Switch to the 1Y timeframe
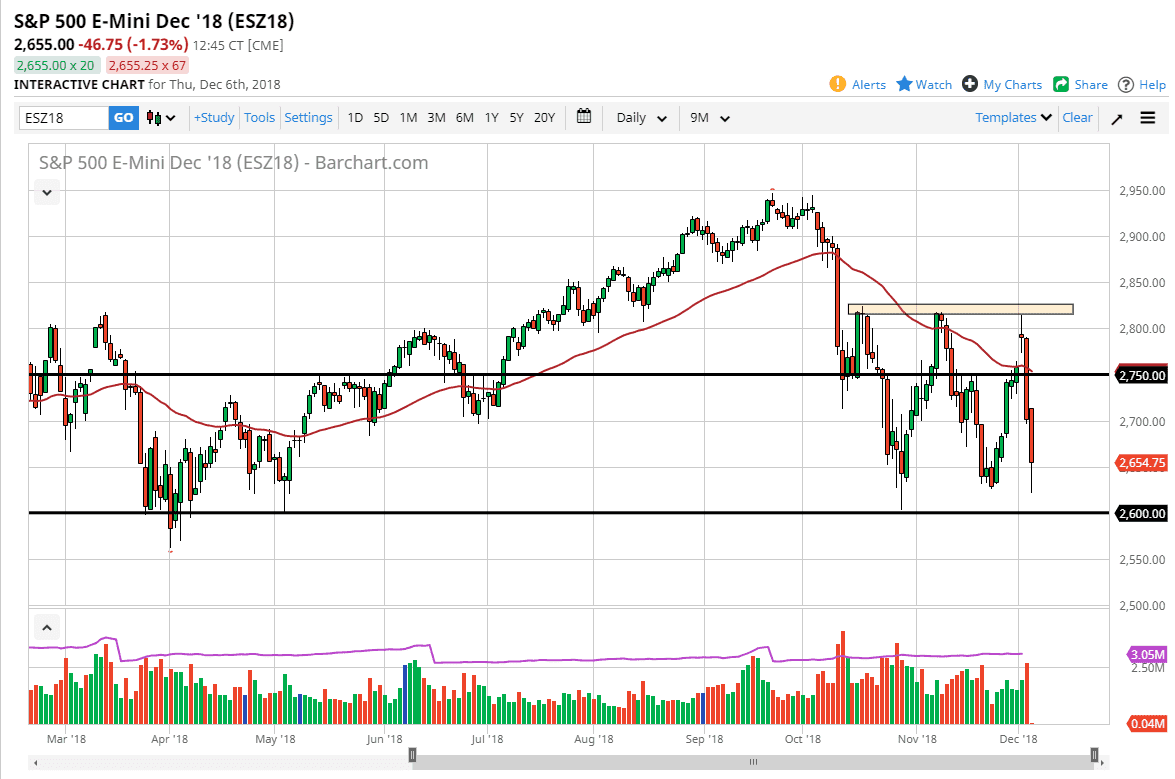The width and height of the screenshot is (1175, 779). (x=491, y=117)
